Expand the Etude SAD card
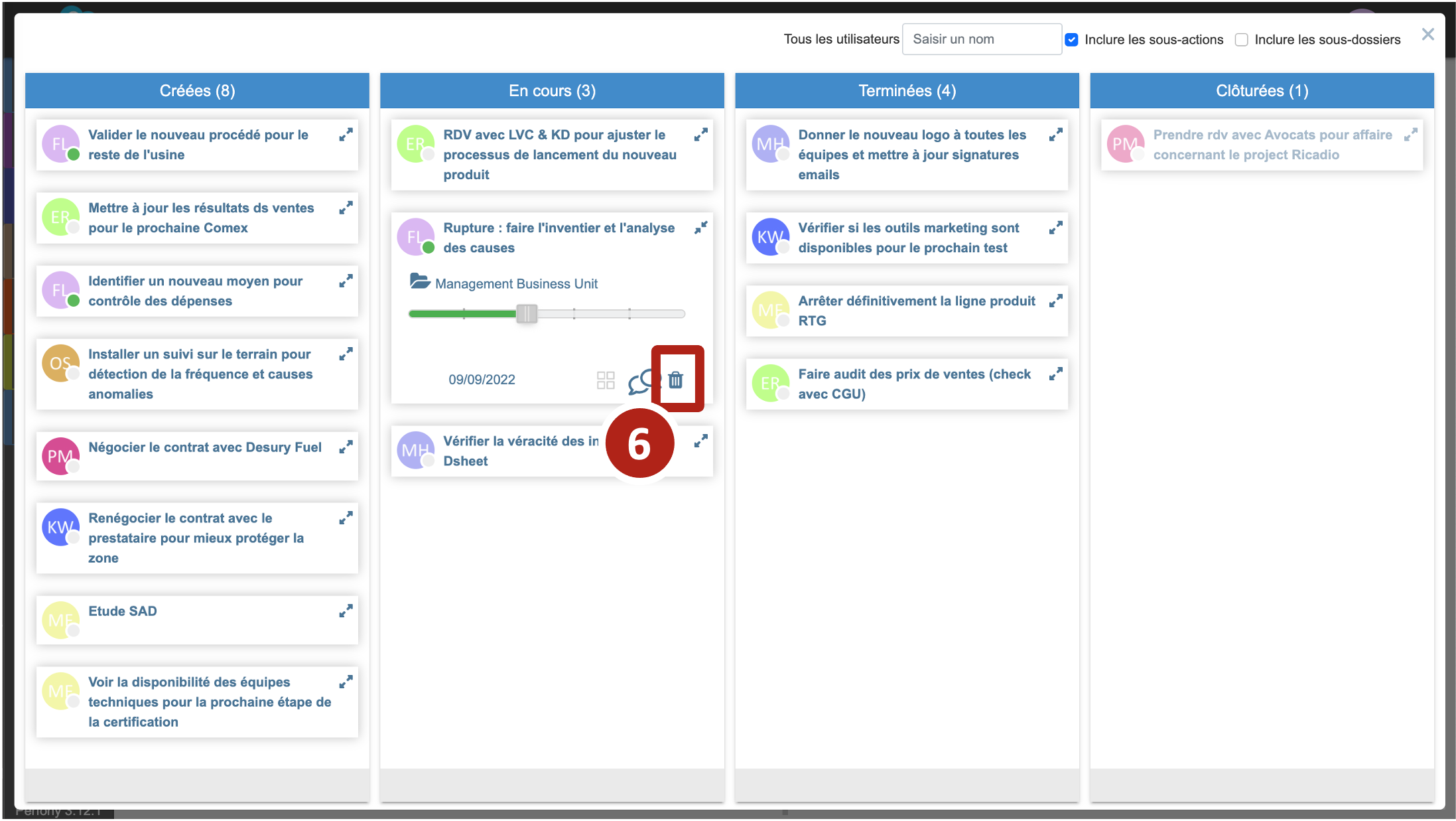The height and width of the screenshot is (821, 1456). [x=346, y=611]
